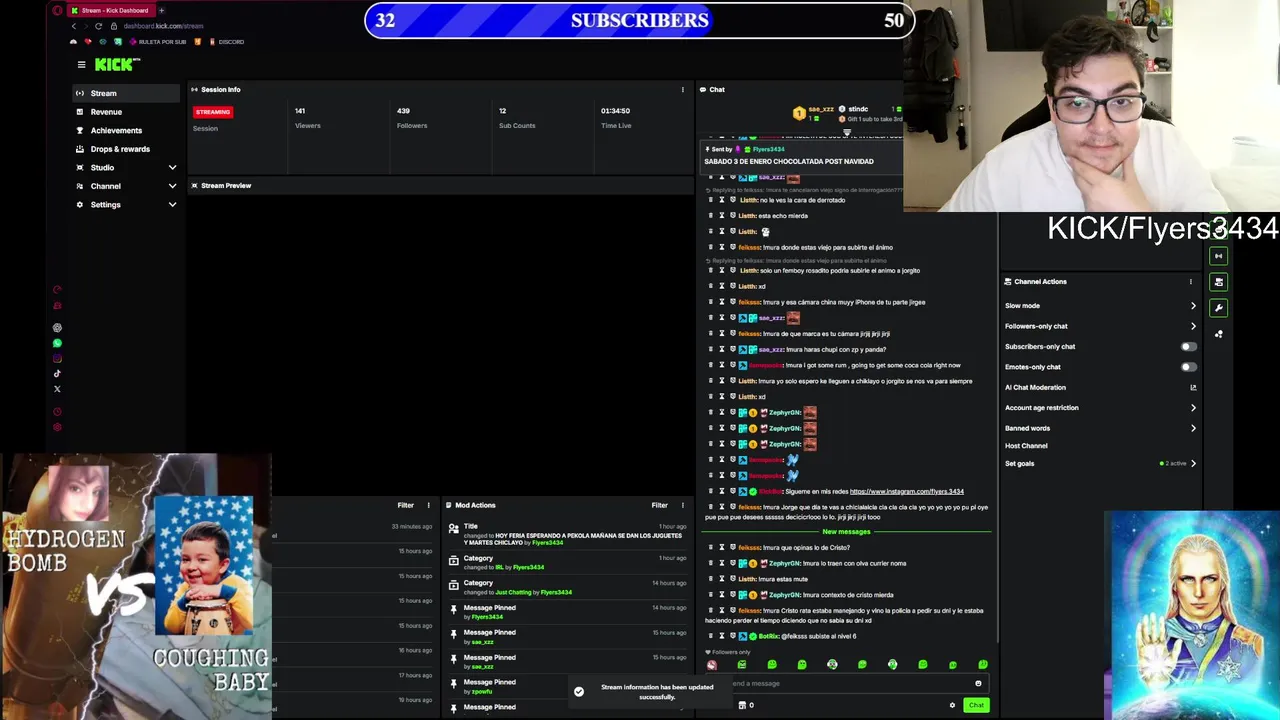
Task: Click the last emote in quick emote row
Action: pos(983,665)
